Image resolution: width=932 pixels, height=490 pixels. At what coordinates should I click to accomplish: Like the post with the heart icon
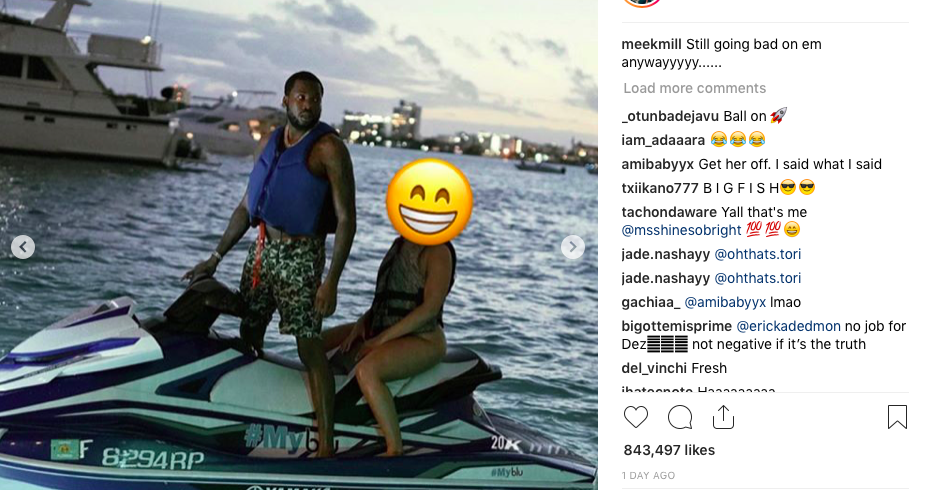click(x=635, y=417)
